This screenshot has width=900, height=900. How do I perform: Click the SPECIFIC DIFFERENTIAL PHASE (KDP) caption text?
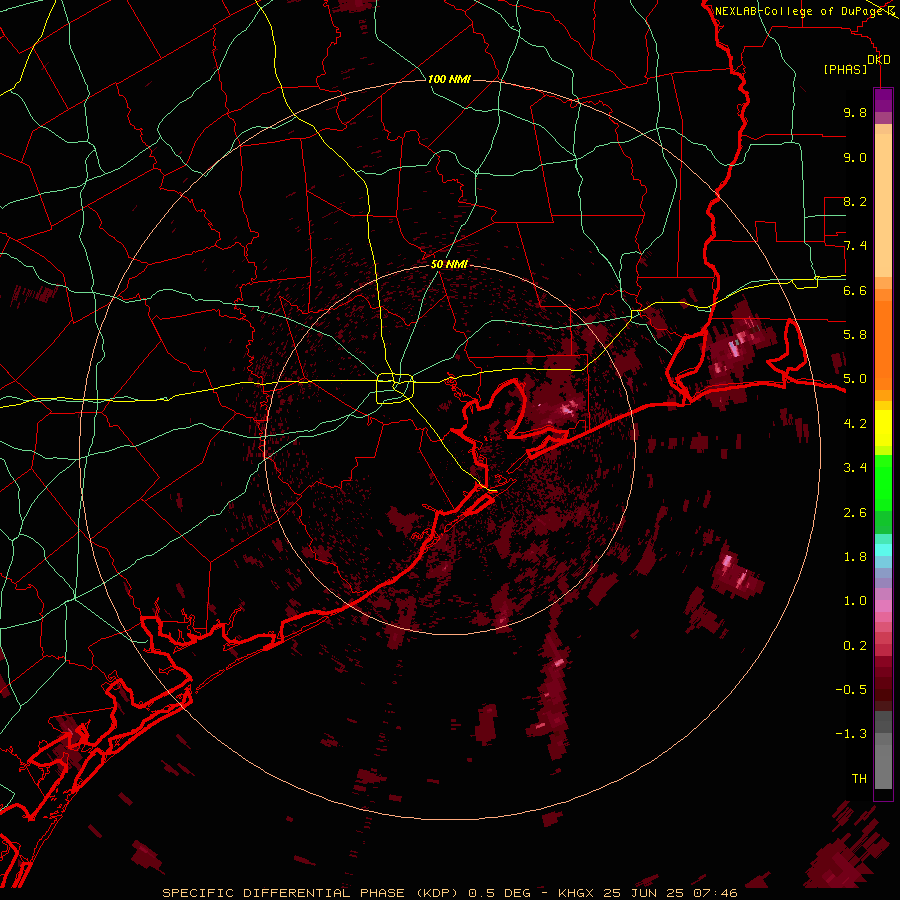click(310, 893)
